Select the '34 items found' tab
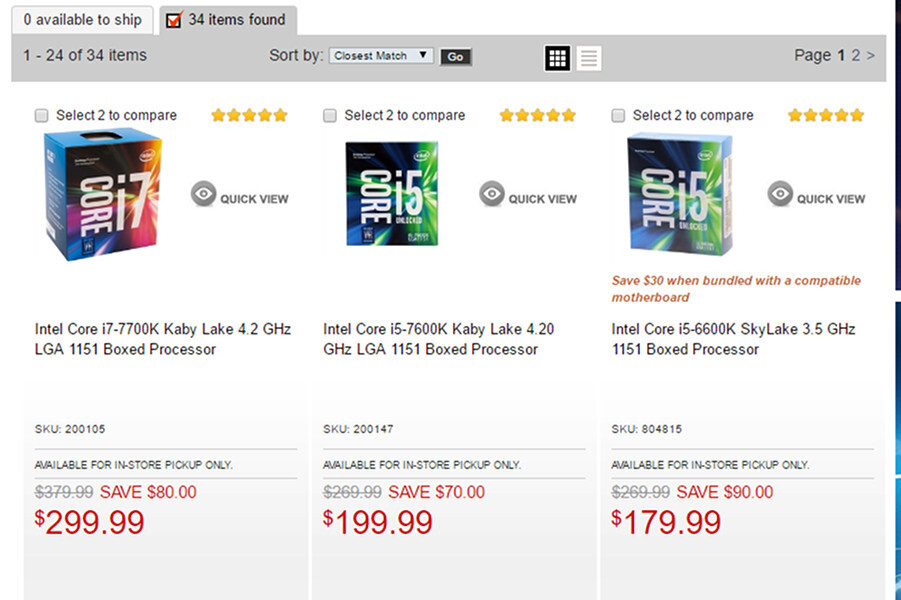The height and width of the screenshot is (600, 901). 226,19
